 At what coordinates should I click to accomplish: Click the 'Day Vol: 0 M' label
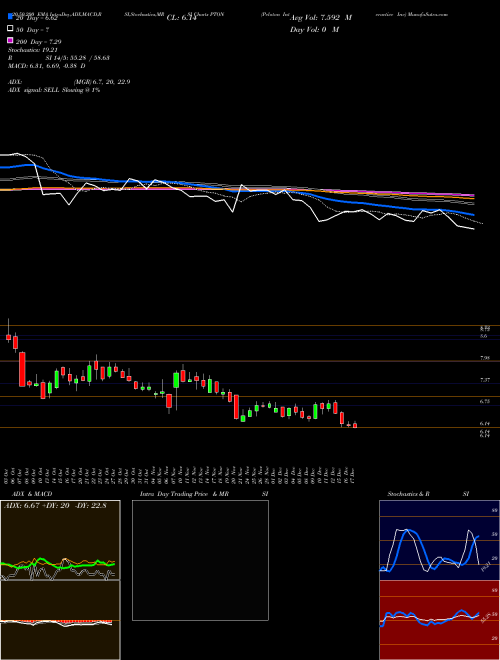tap(314, 29)
